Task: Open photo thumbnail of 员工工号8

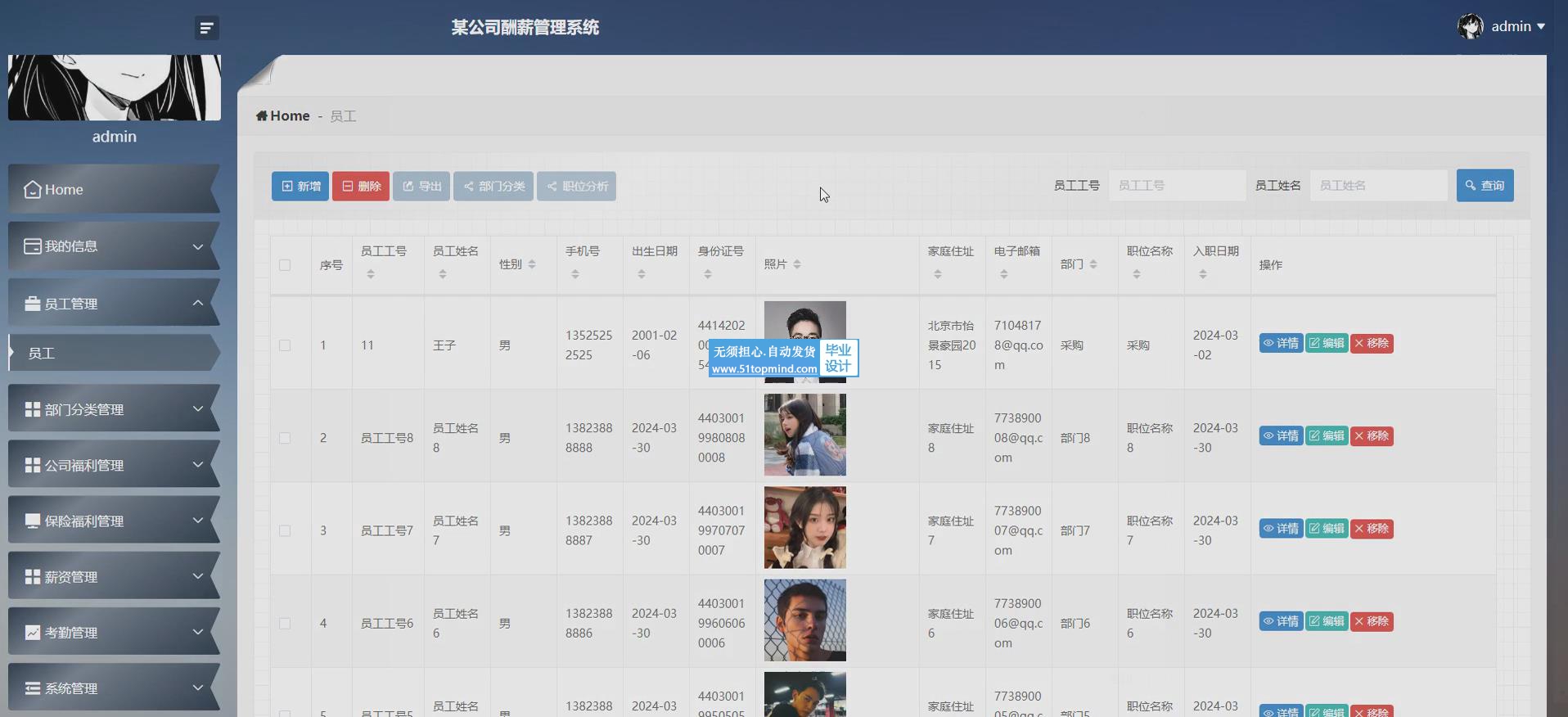Action: pyautogui.click(x=805, y=435)
